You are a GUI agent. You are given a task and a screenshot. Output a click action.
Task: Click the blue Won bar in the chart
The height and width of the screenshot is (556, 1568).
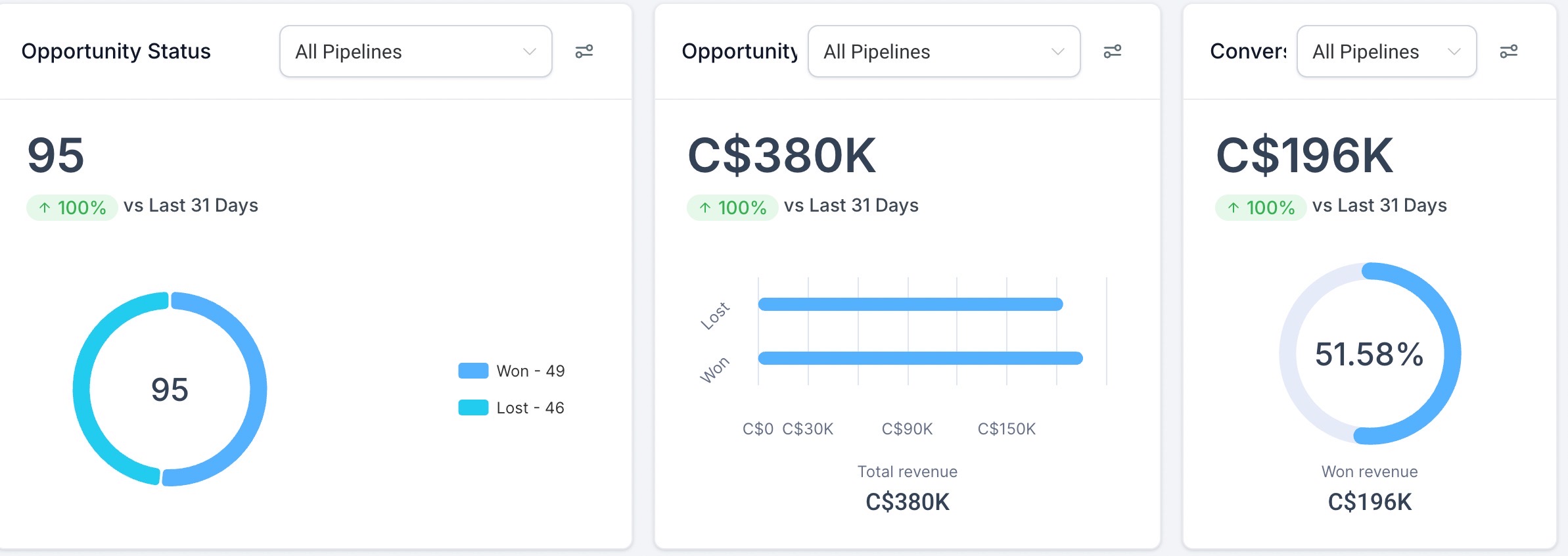(x=920, y=358)
